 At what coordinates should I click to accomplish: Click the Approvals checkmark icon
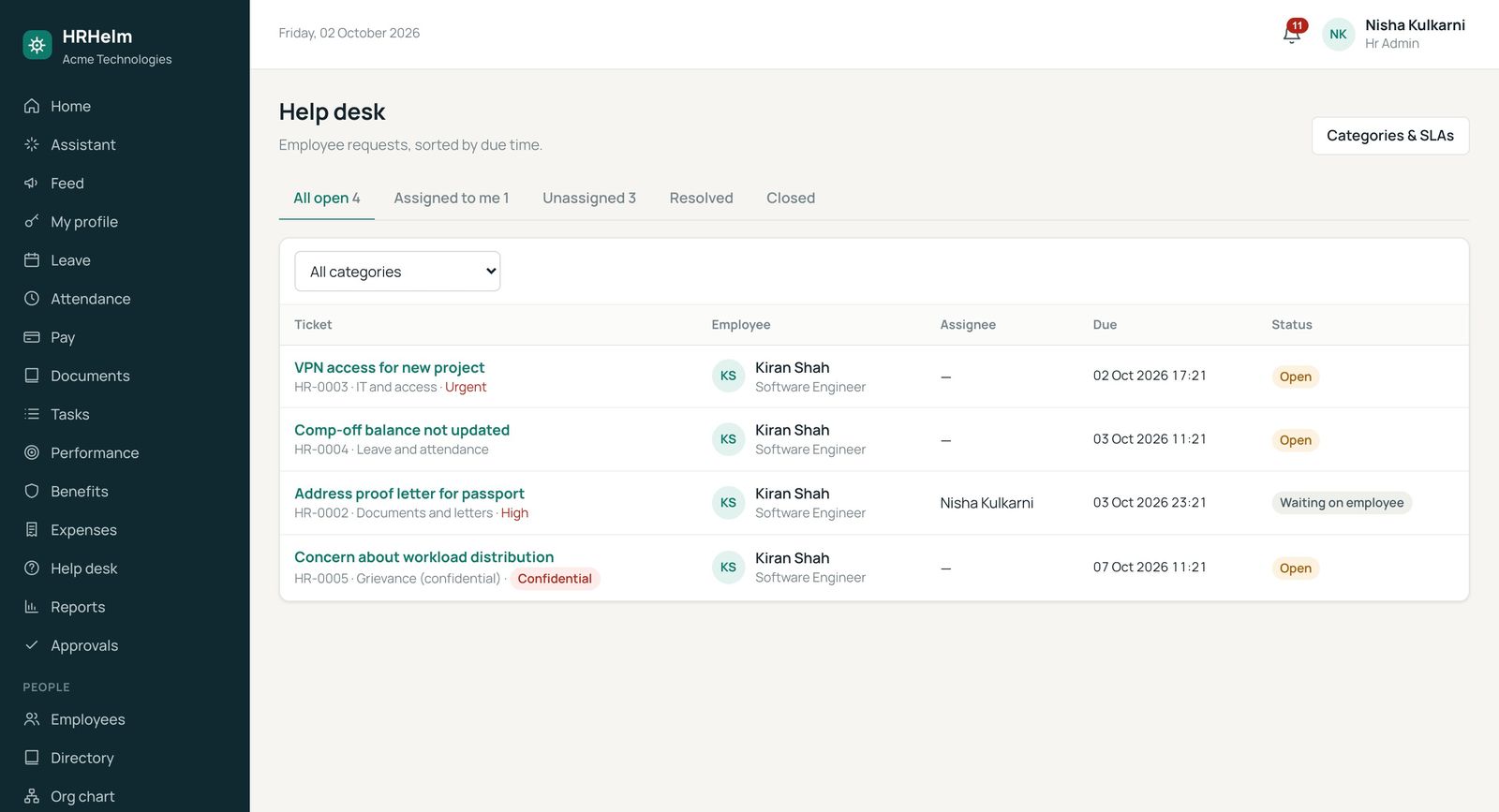coord(32,644)
